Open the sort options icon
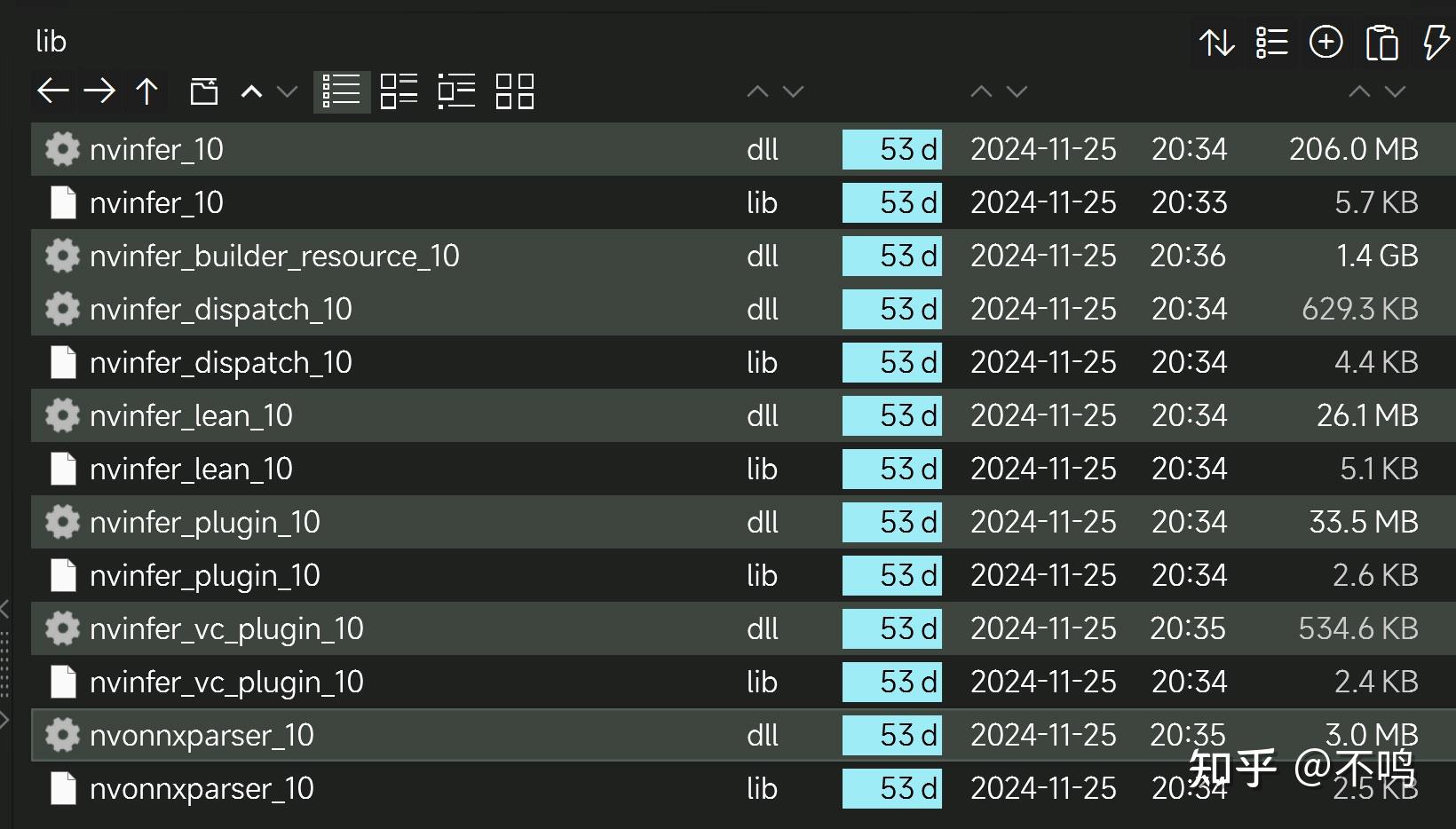 (1216, 42)
